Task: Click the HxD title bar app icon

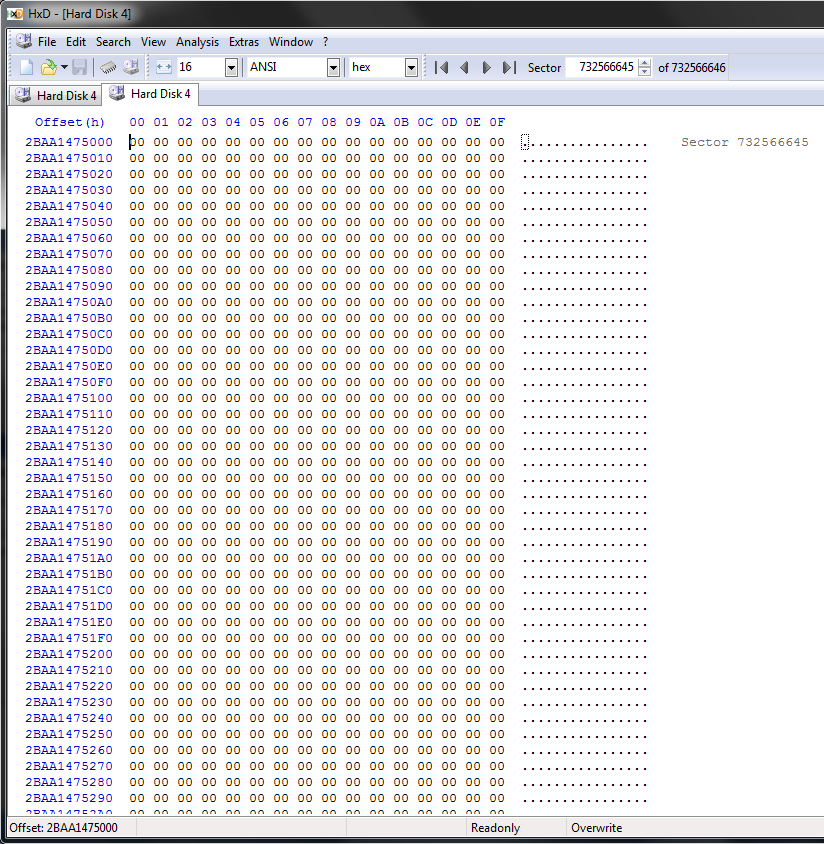Action: [15, 14]
